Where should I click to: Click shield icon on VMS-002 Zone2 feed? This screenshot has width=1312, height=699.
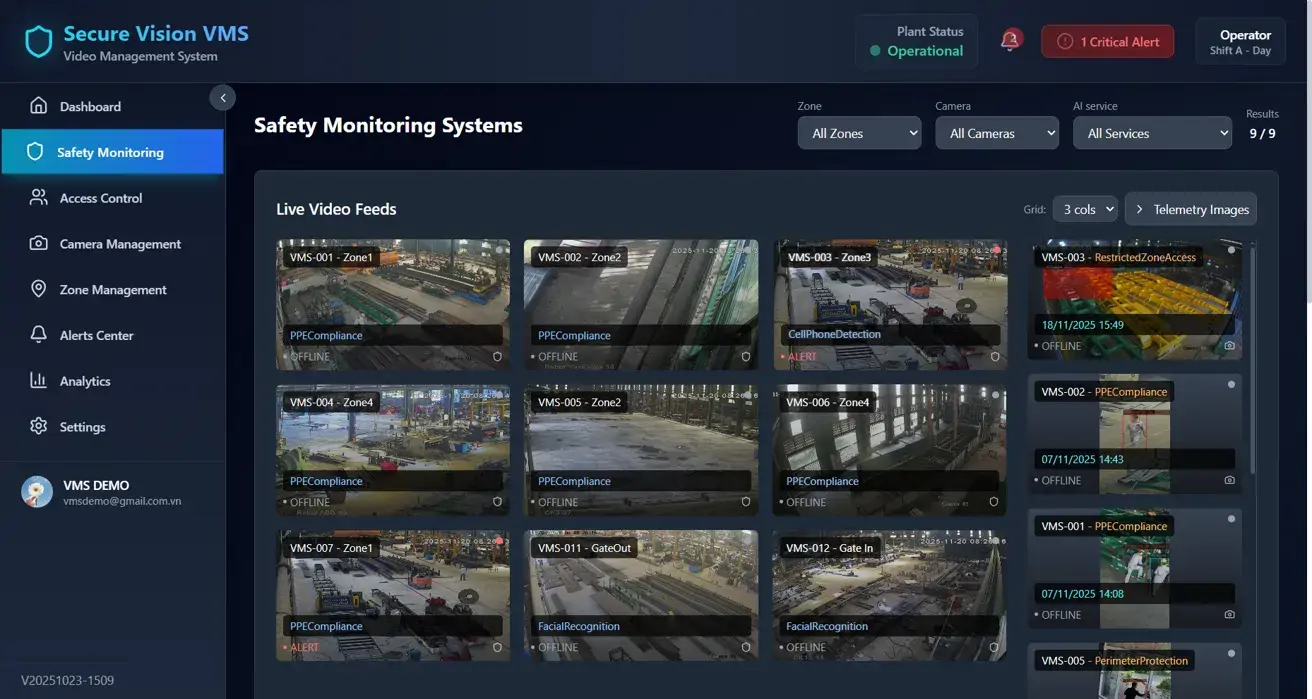click(746, 356)
